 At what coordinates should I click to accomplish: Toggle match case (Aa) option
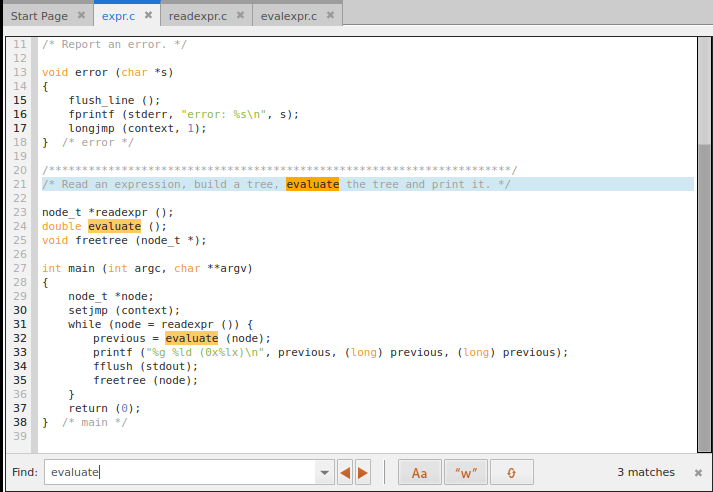click(x=420, y=472)
